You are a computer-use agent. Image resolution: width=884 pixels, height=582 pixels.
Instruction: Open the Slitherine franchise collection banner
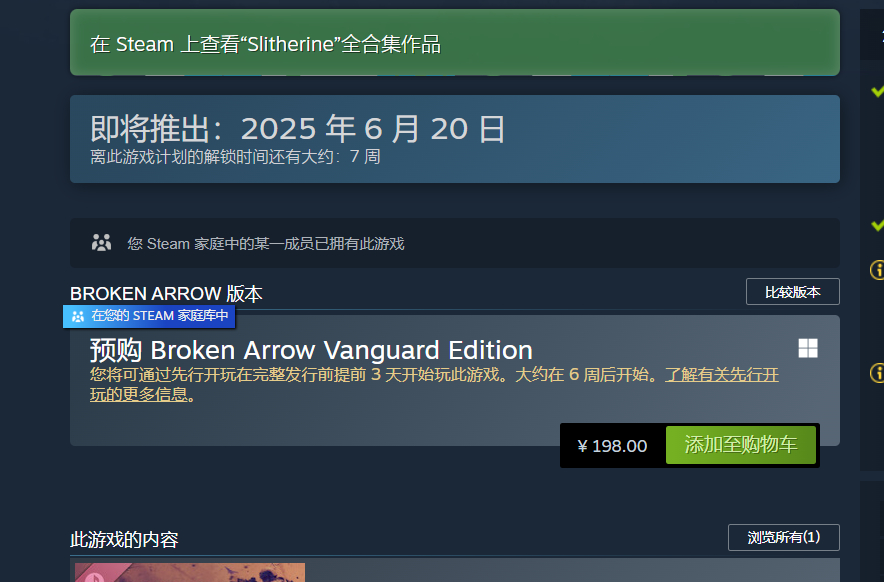pos(454,42)
